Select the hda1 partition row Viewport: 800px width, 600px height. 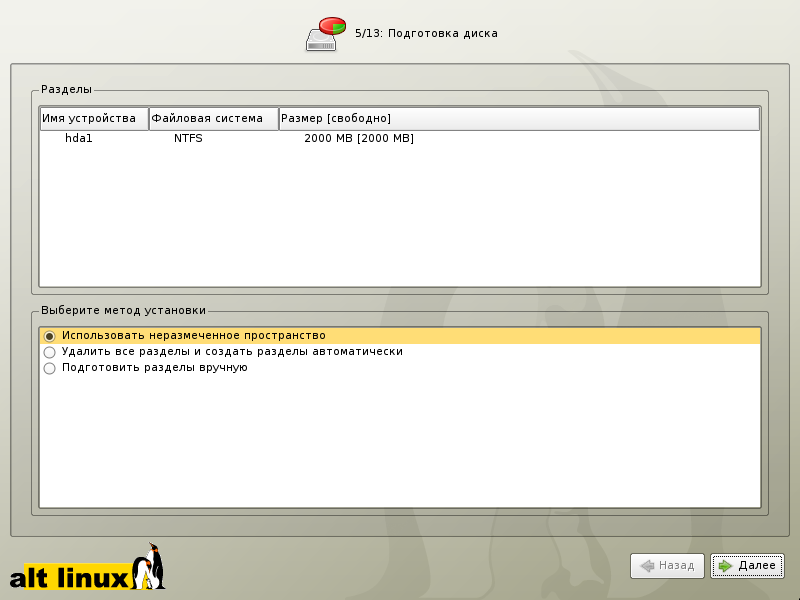(79, 138)
